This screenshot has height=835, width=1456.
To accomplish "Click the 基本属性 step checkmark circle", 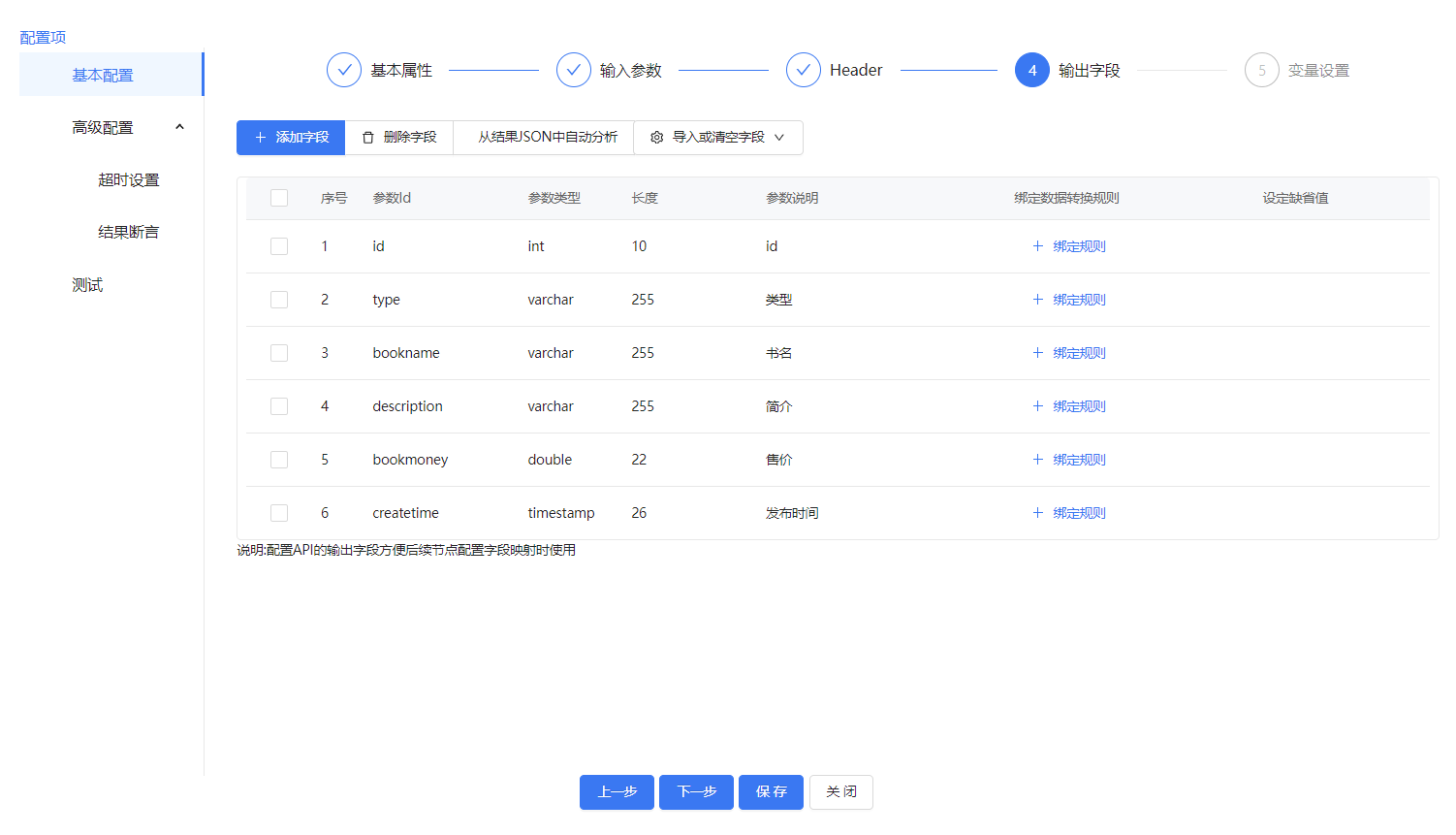I will pyautogui.click(x=344, y=70).
